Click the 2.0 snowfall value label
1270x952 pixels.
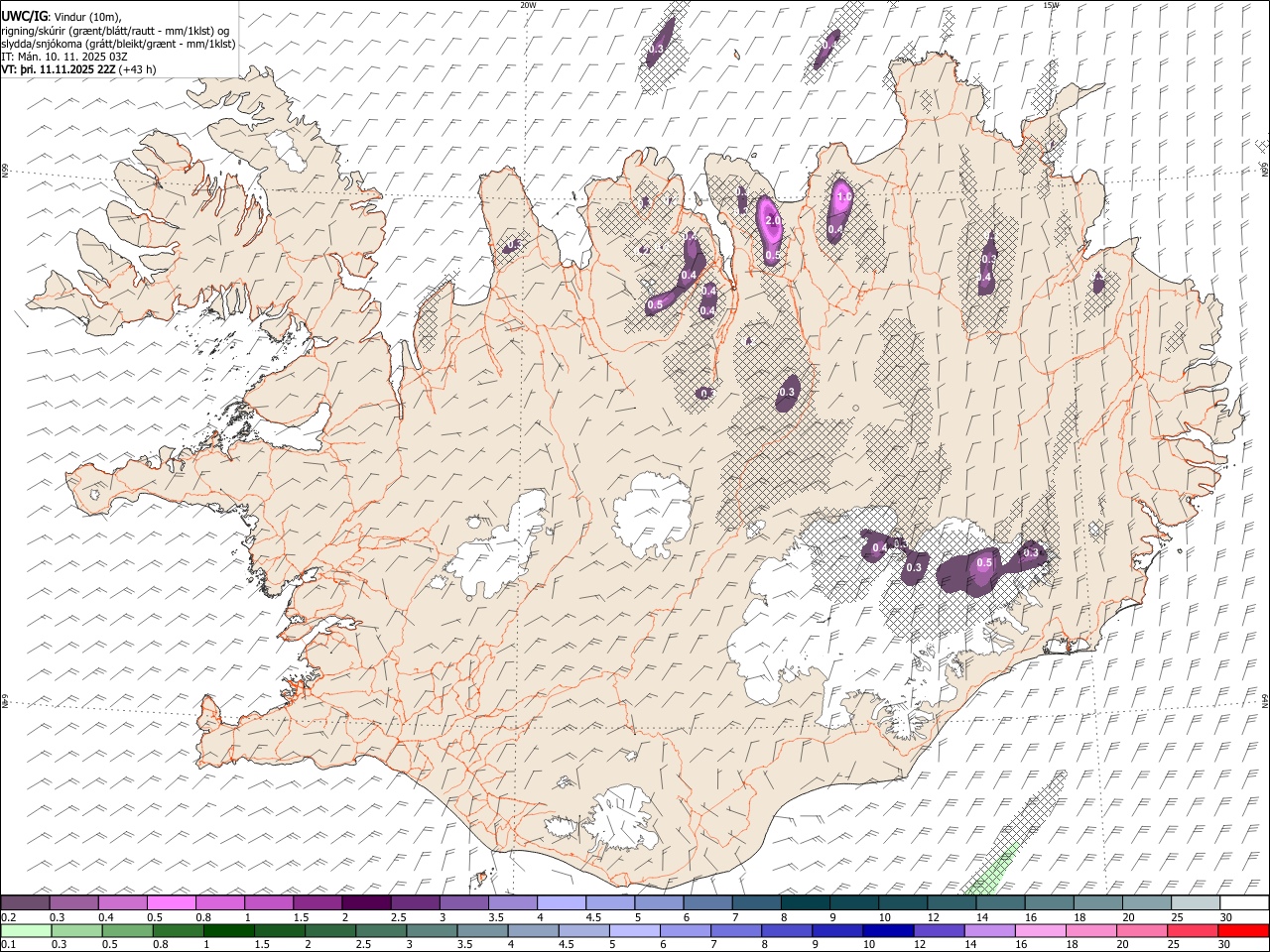[x=773, y=220]
